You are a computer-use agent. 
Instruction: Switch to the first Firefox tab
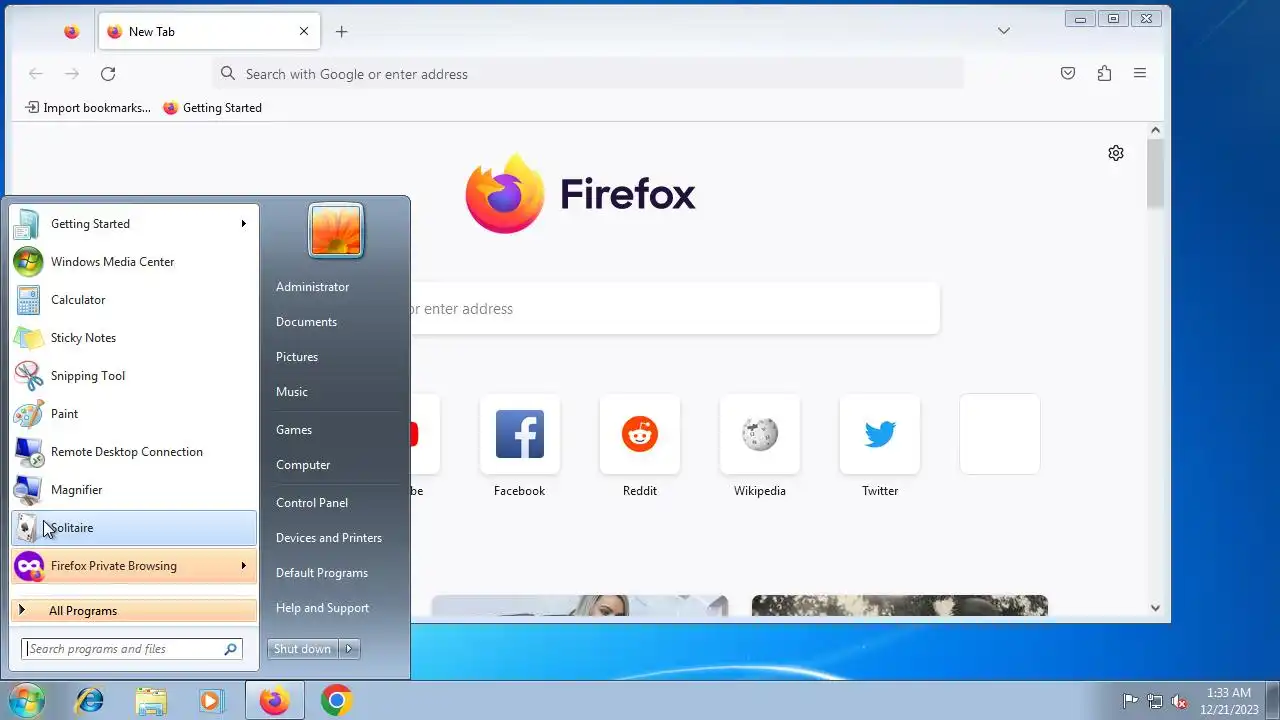[71, 32]
